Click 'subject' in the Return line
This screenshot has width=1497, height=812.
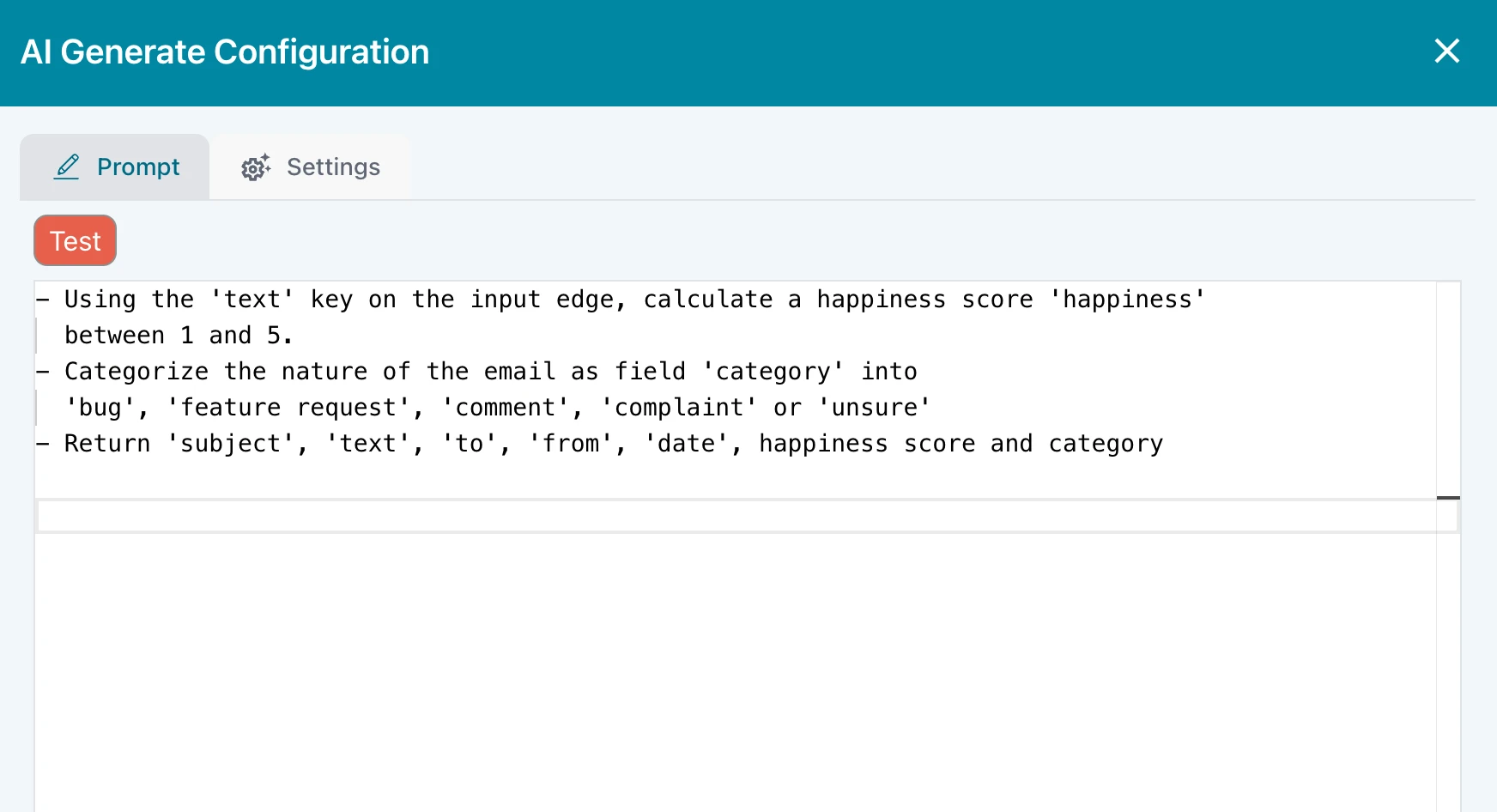coord(230,444)
